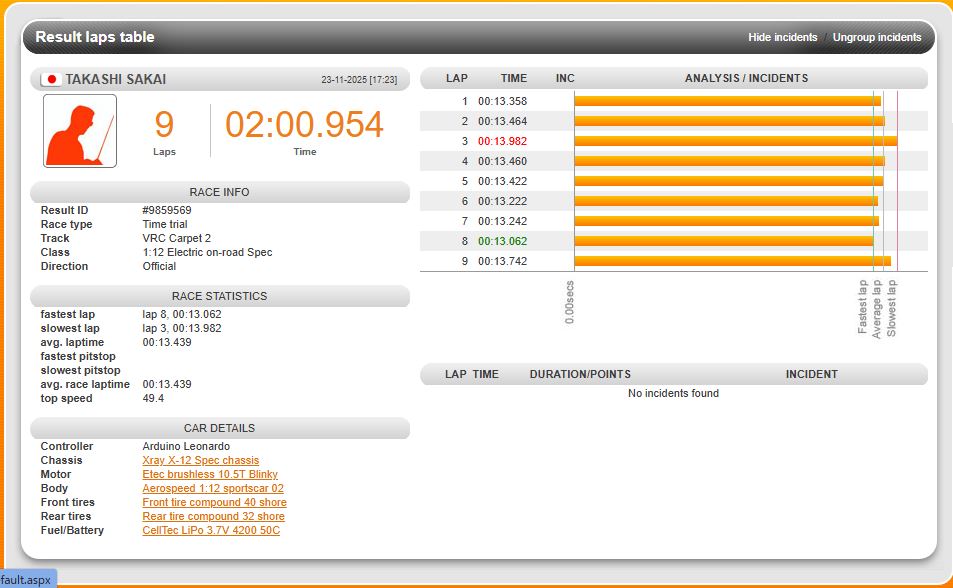Click the ANALYSIS / INCIDENTS column header
The image size is (953, 588).
[746, 78]
